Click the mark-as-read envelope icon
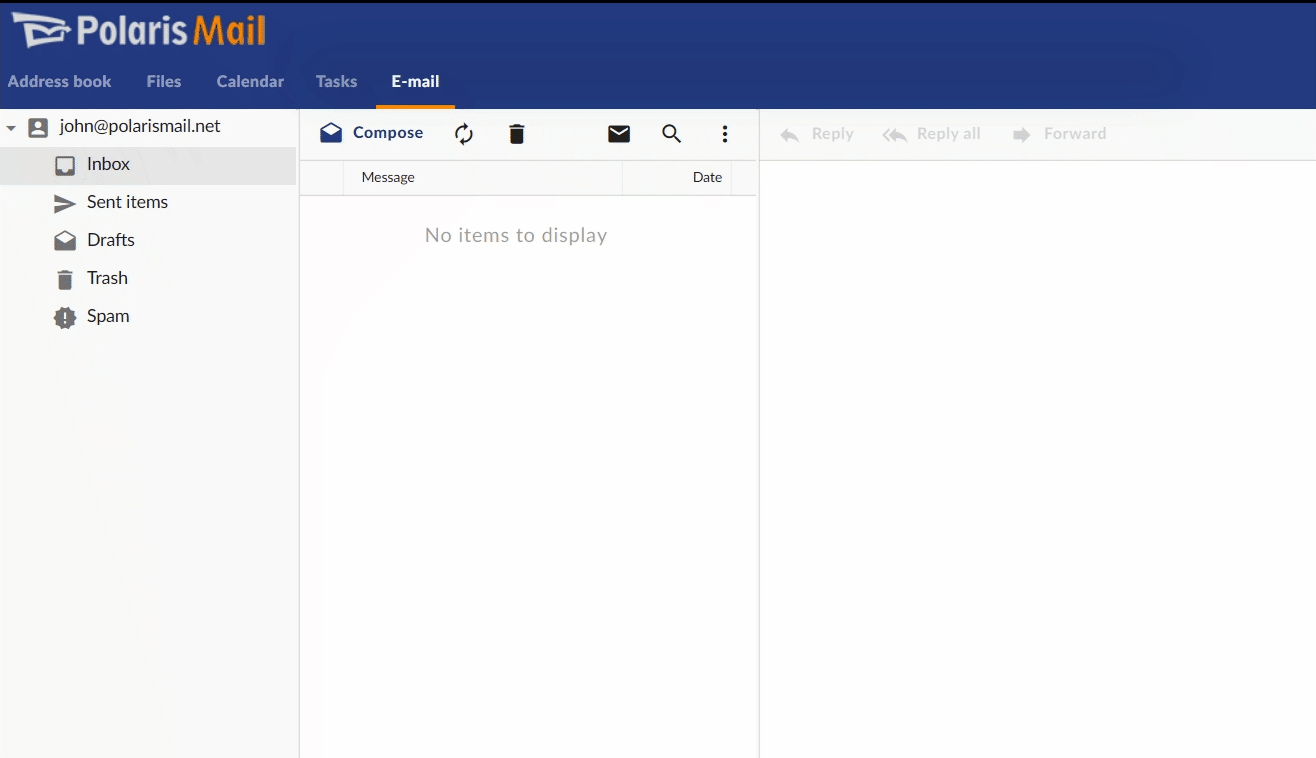The height and width of the screenshot is (758, 1316). pos(619,134)
